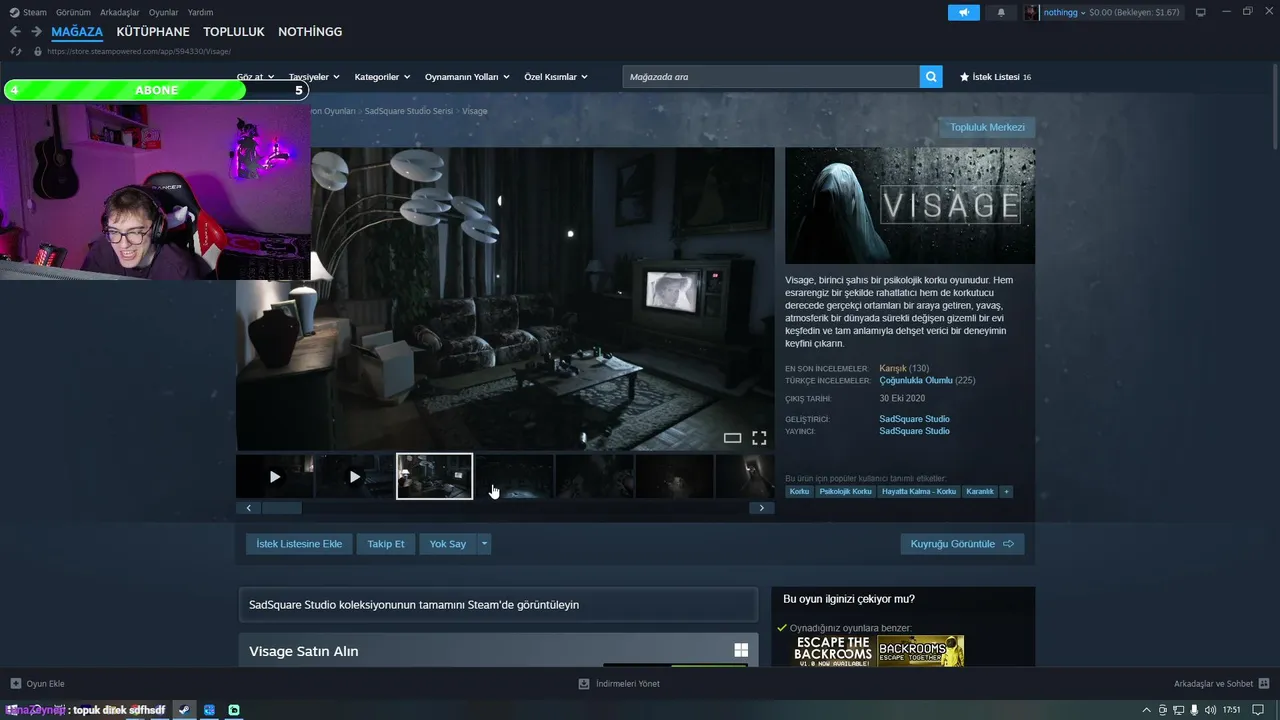Select the highlighted living room screenshot thumbnail

click(435, 477)
